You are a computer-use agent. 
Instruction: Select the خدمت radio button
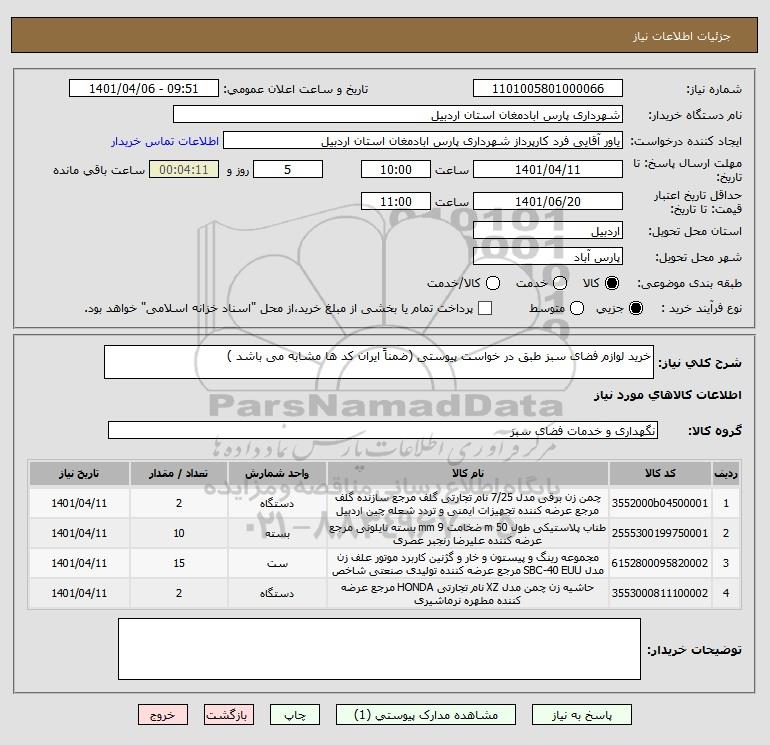(x=560, y=283)
